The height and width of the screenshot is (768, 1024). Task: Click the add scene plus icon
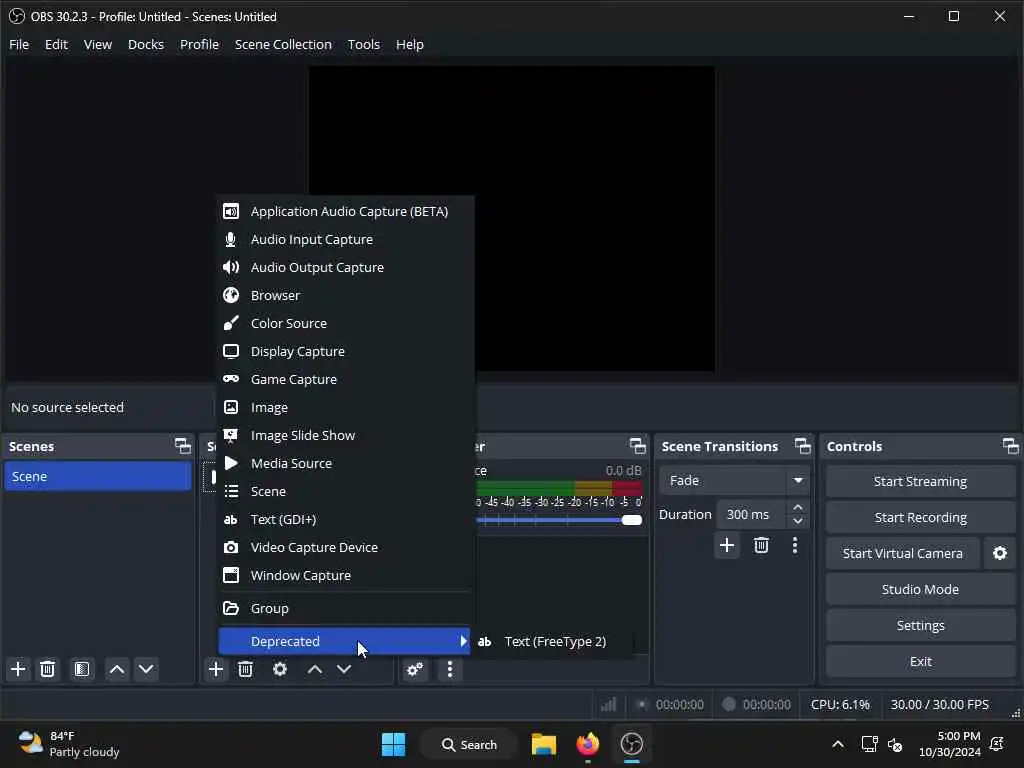tap(18, 669)
